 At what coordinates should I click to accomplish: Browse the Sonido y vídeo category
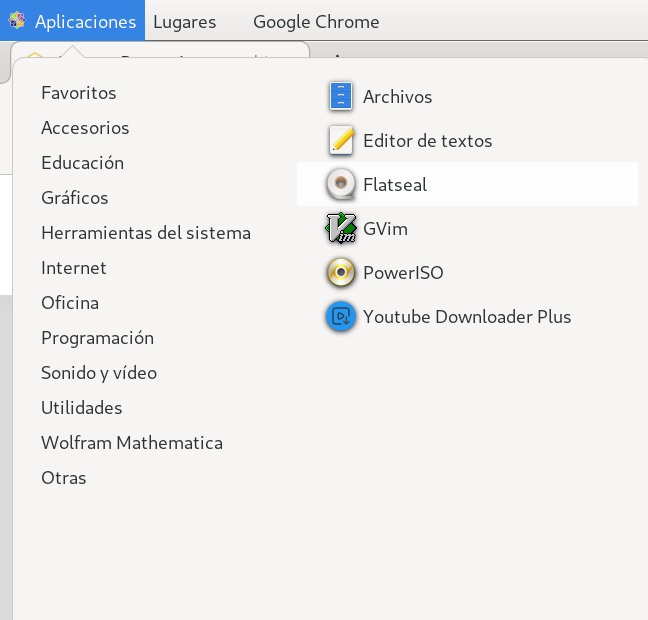click(x=99, y=373)
